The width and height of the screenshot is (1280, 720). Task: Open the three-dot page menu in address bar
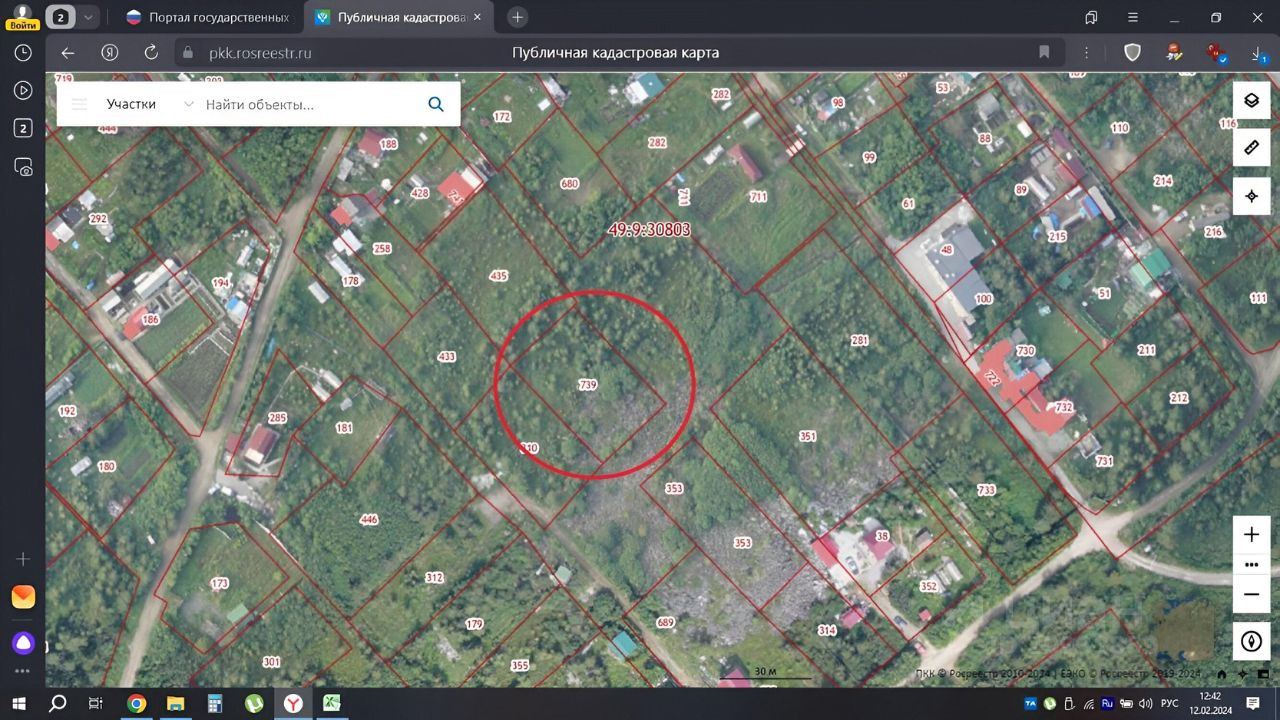tap(1087, 52)
